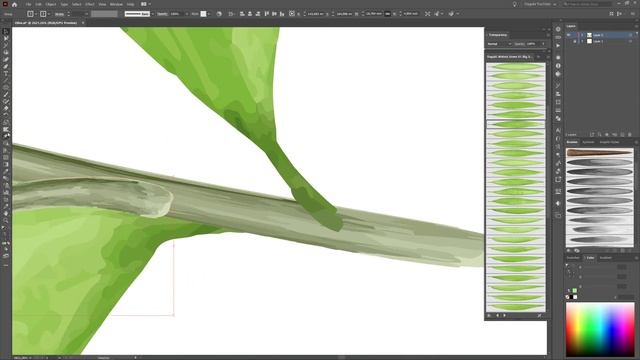Select the Selection tool in the toolbox
This screenshot has height=360, width=640.
point(6,31)
